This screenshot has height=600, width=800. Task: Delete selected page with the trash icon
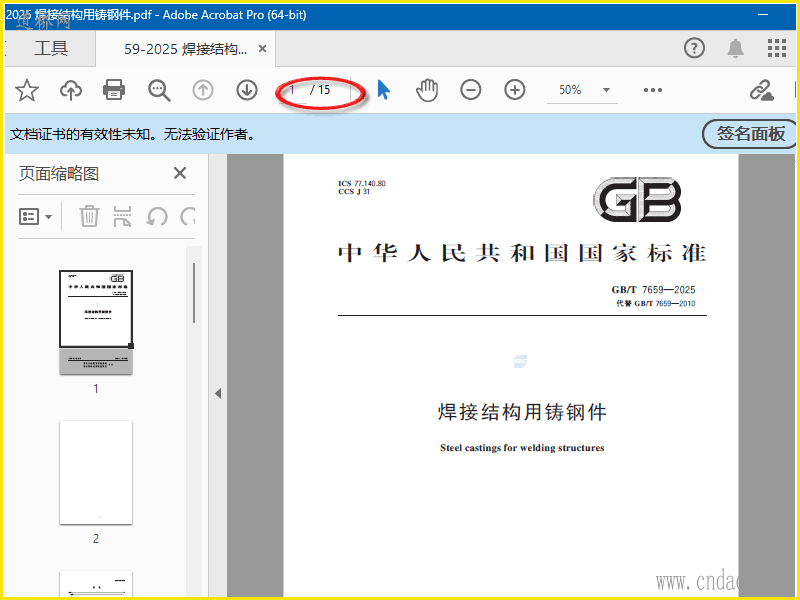point(89,216)
